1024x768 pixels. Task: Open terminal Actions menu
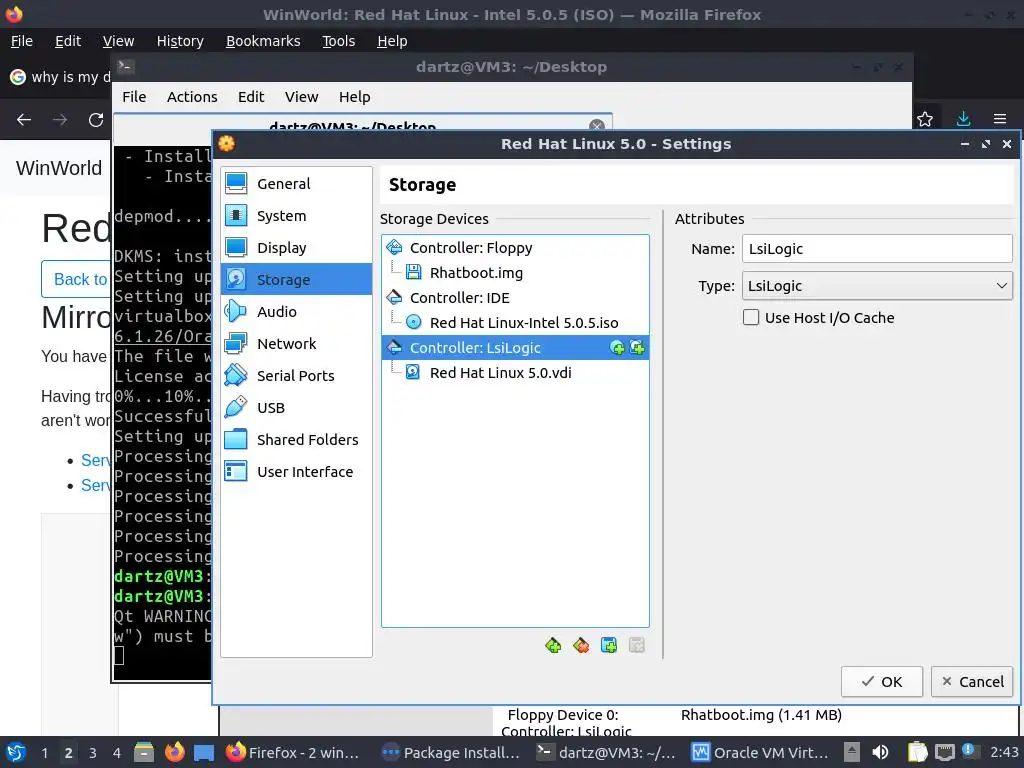[x=192, y=97]
